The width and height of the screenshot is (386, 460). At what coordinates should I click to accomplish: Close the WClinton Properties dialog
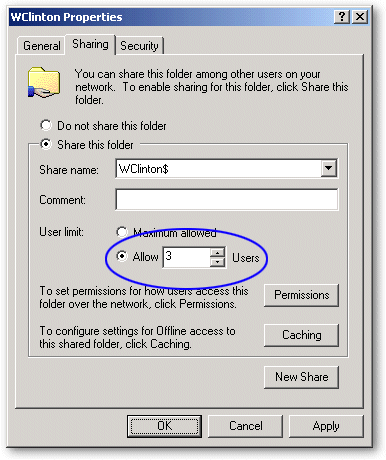tap(360, 16)
